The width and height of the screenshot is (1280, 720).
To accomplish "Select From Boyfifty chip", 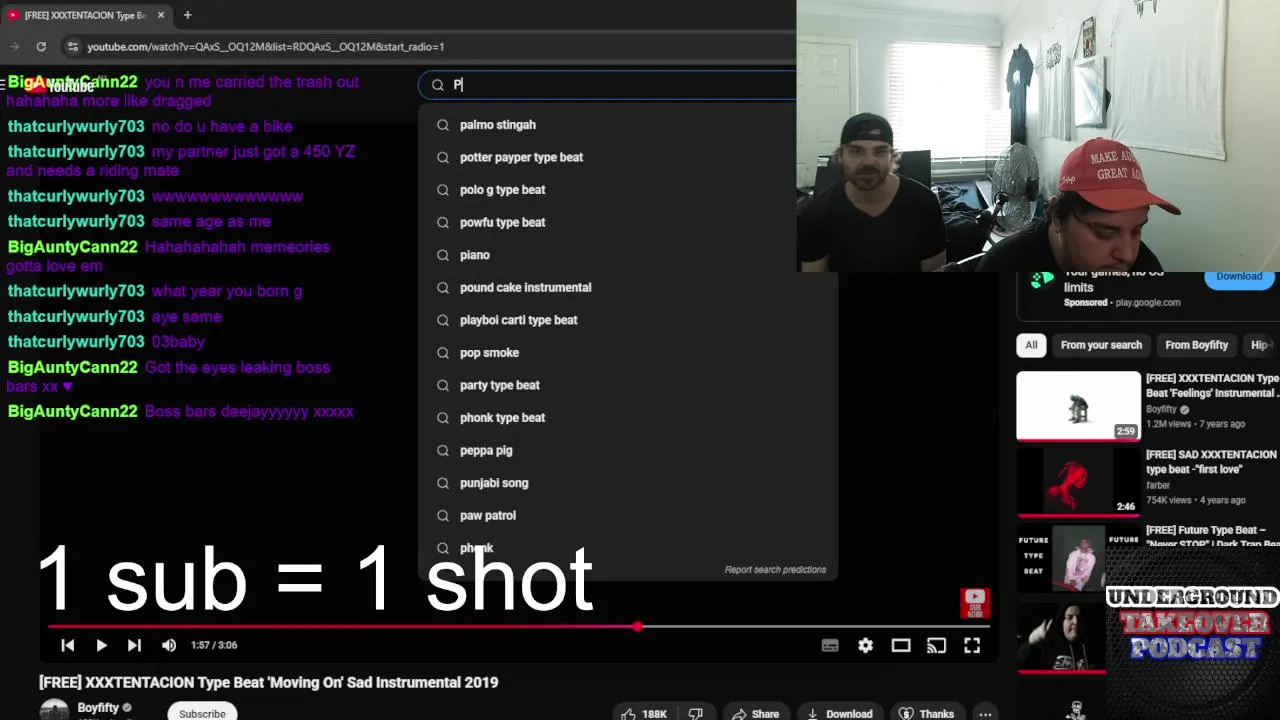I will point(1196,345).
